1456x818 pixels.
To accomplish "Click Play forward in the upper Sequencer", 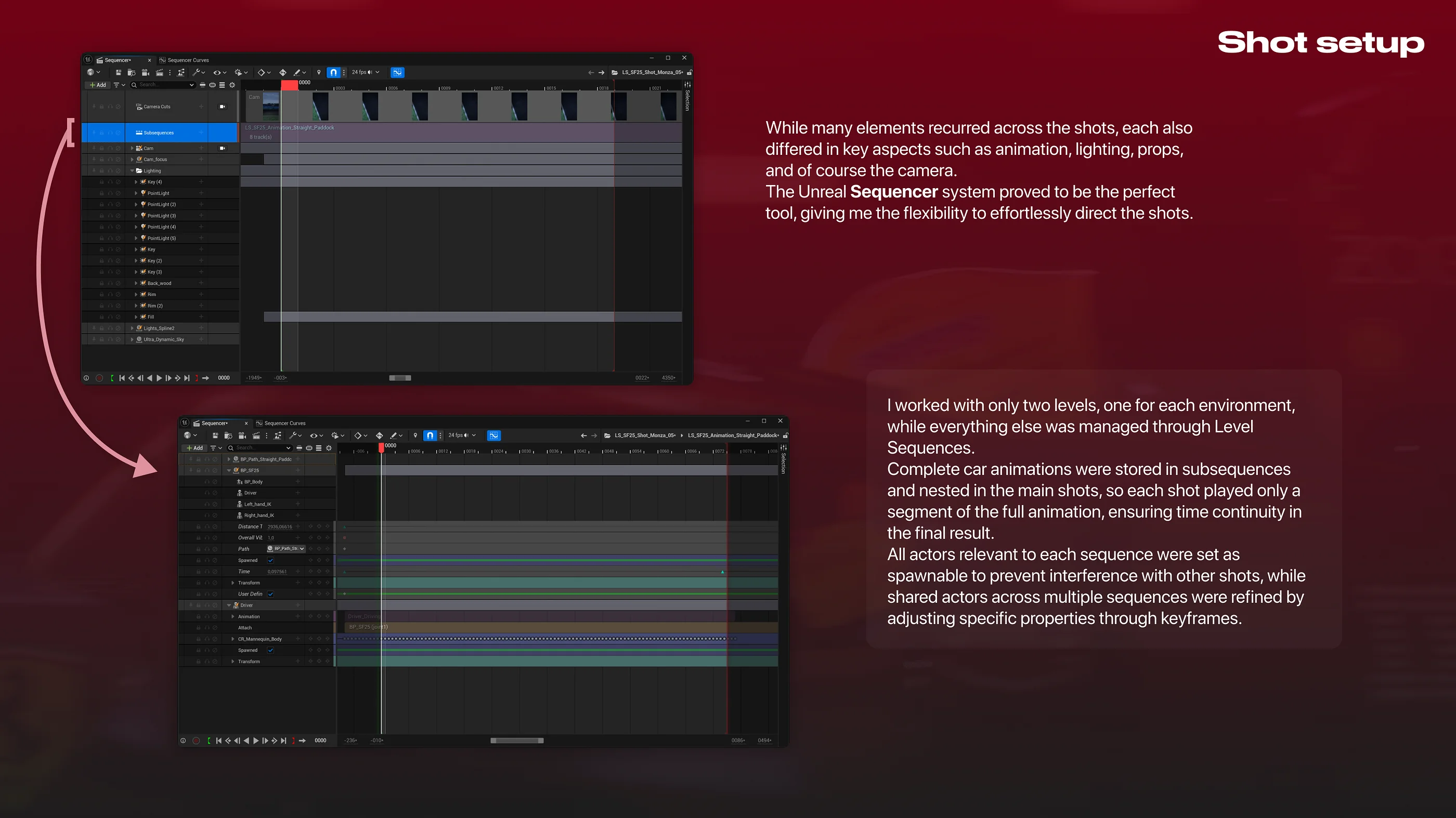I will tap(159, 378).
